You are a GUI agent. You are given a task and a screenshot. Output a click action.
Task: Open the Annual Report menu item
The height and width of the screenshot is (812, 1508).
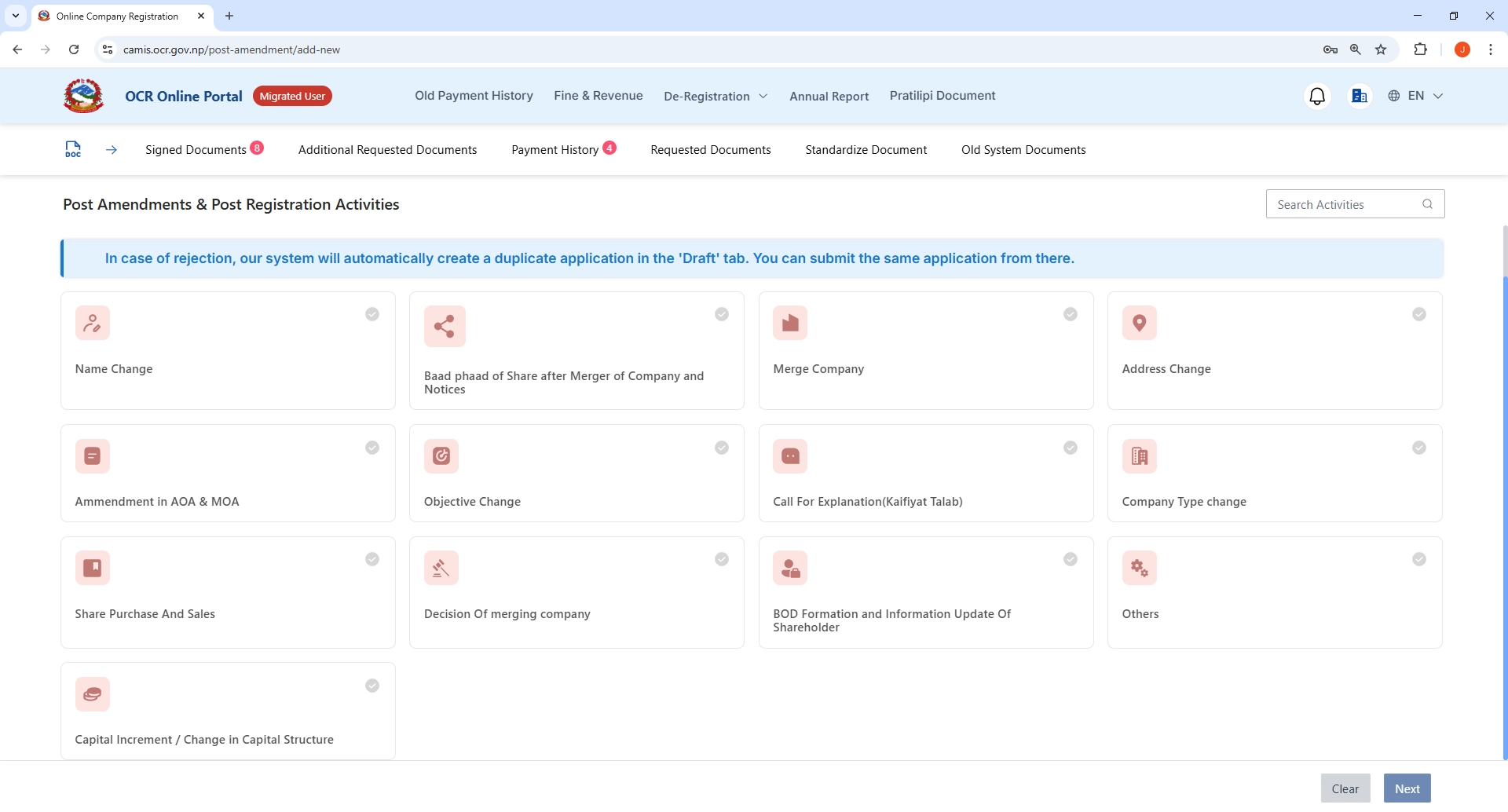point(829,96)
